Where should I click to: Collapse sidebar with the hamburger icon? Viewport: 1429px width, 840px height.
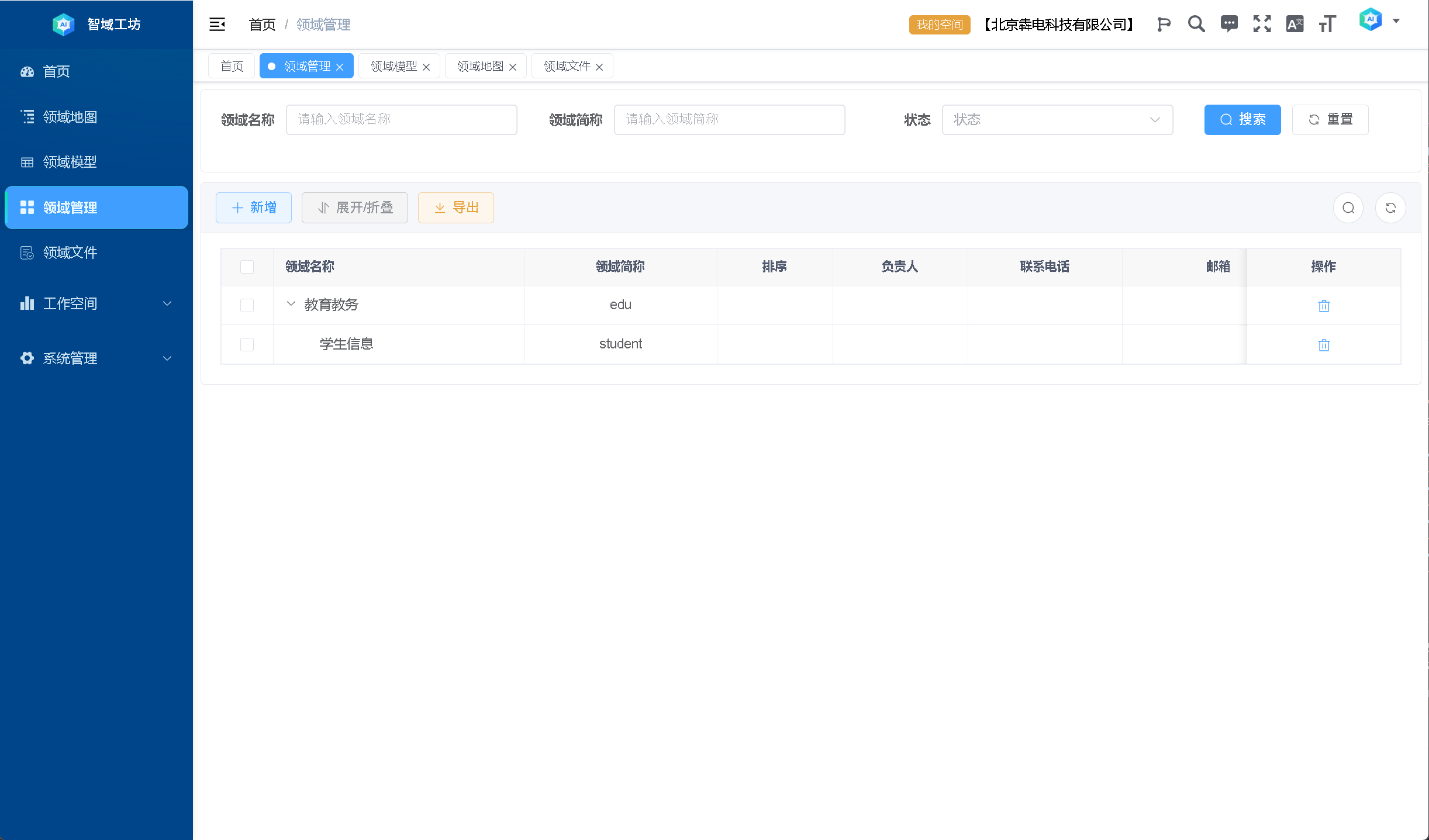click(x=217, y=25)
